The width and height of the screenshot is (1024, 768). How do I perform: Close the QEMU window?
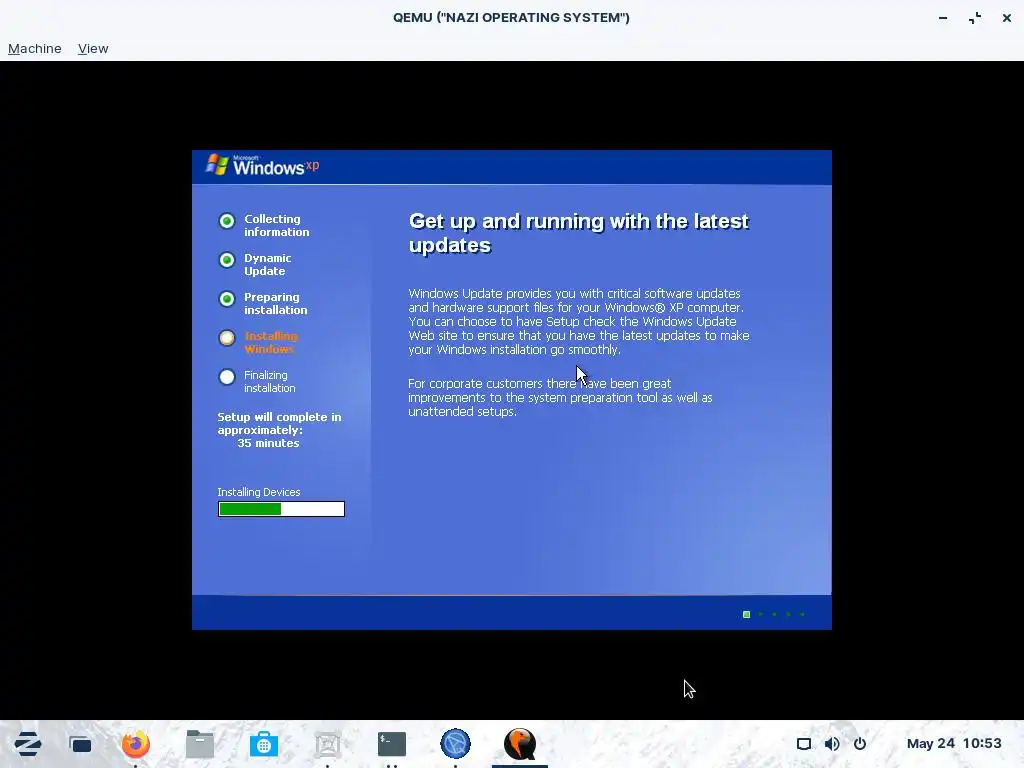tap(1007, 18)
